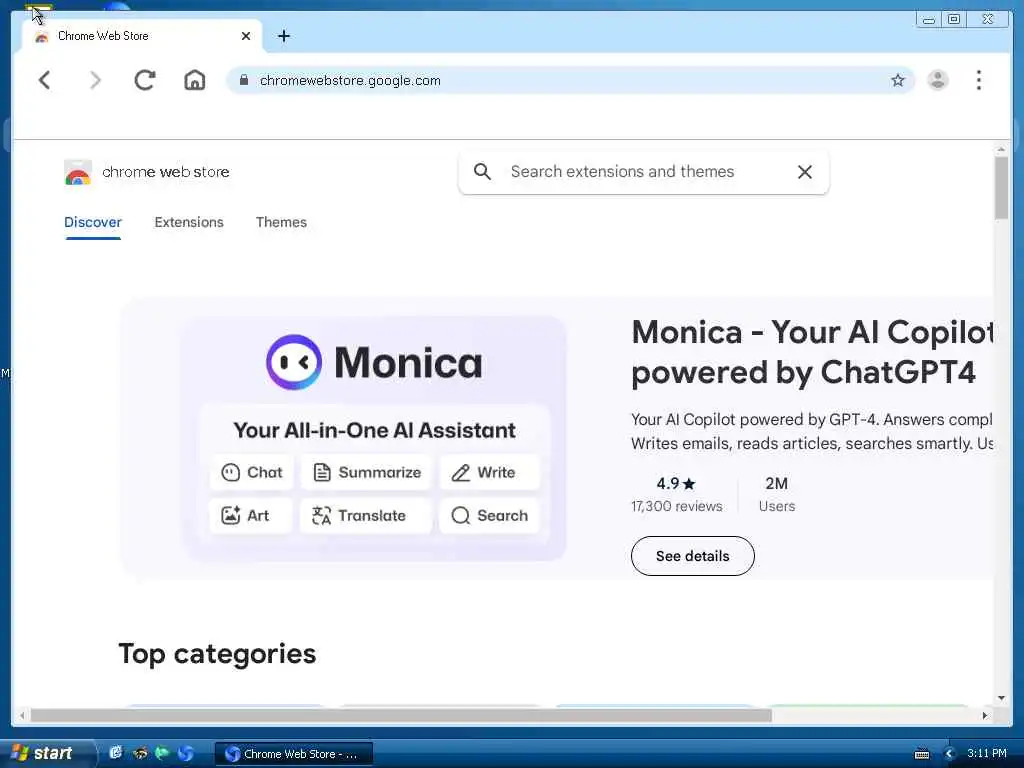Launch Internet Explorer from quick launch

coord(116,753)
